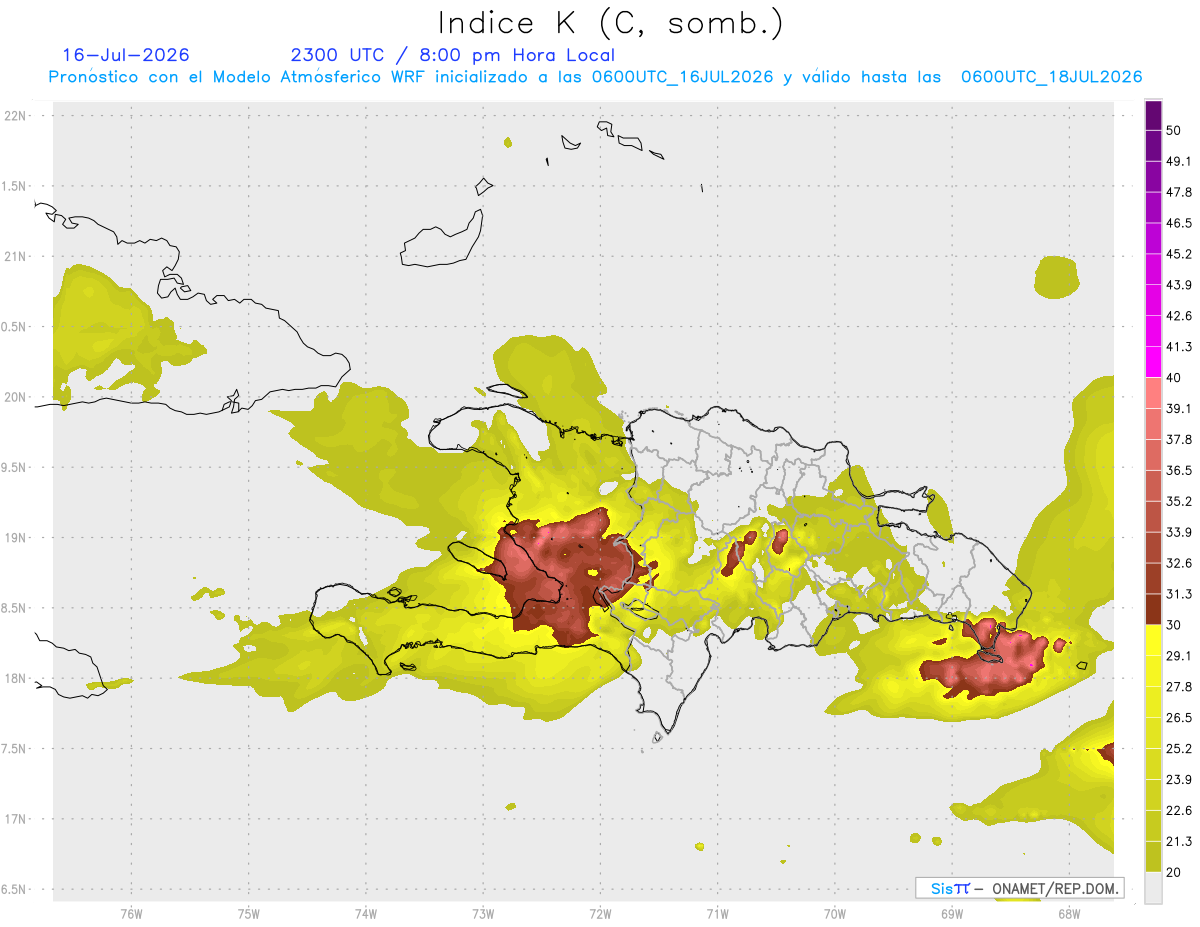
Task: Click the legend value "49.1"
Action: point(1179,161)
